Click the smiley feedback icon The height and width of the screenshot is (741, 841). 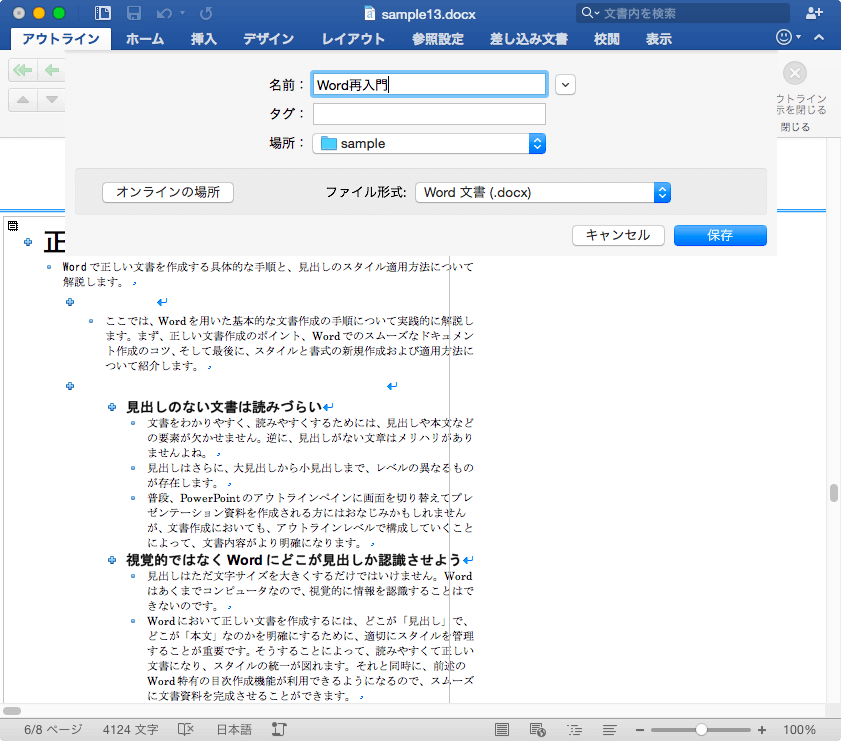point(784,37)
